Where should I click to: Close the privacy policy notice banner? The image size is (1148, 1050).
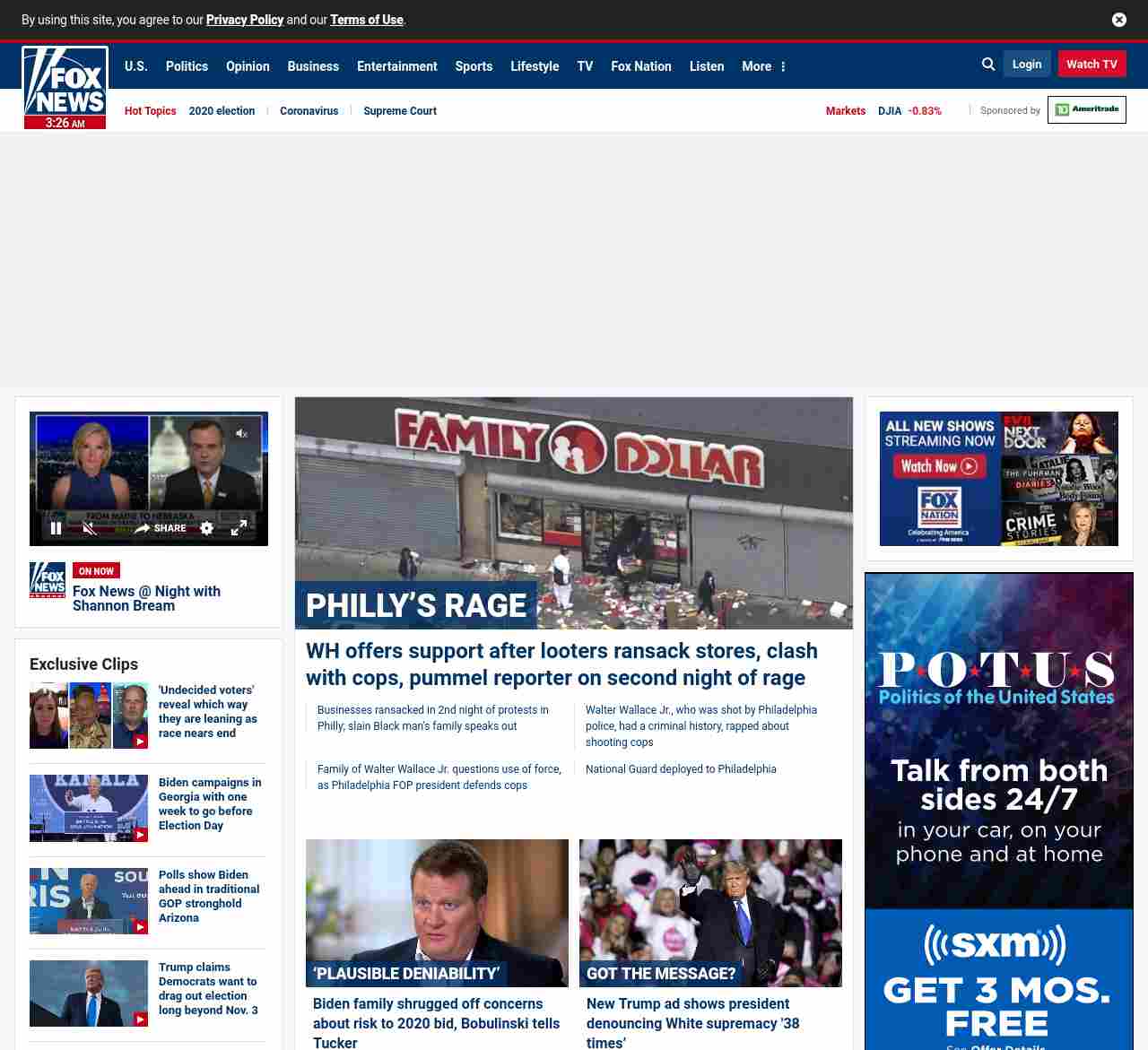pyautogui.click(x=1119, y=20)
